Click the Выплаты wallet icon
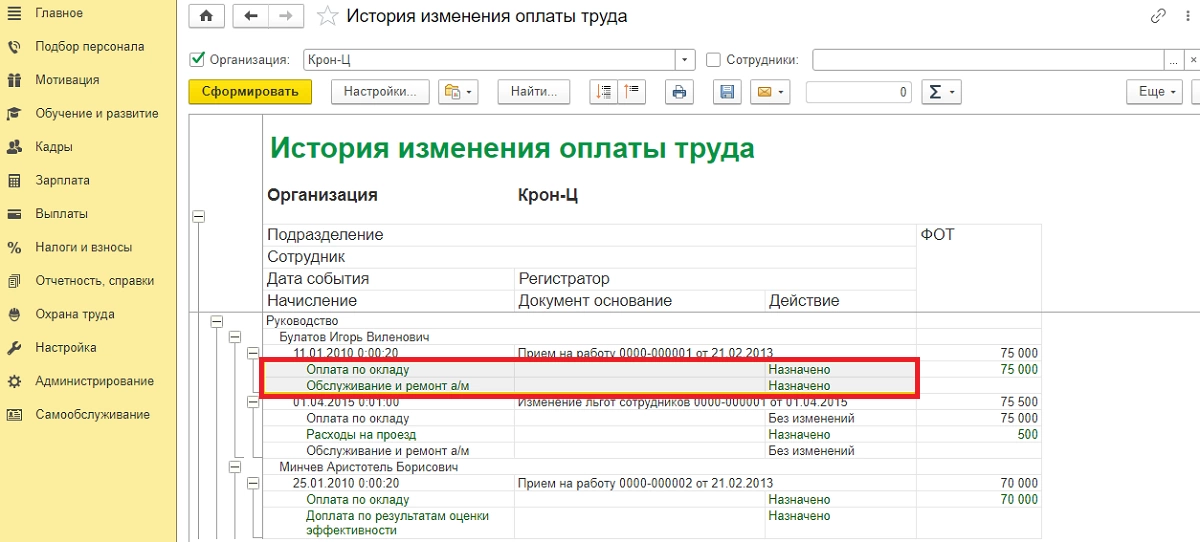Viewport: 1200px width, 542px height. (14, 214)
